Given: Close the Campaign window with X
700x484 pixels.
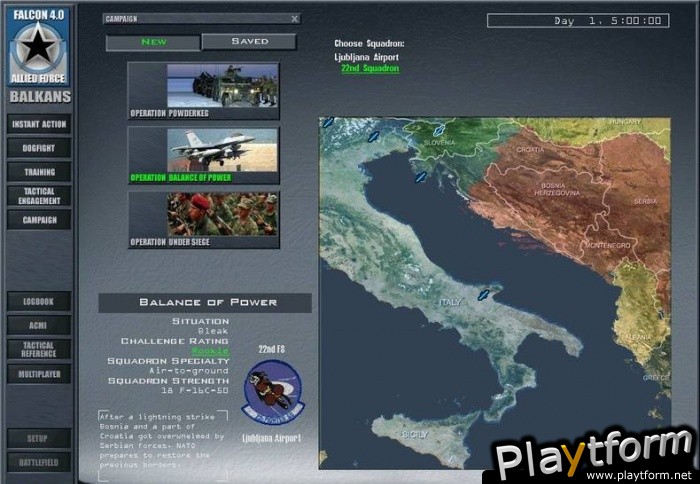Looking at the screenshot, I should coord(295,19).
